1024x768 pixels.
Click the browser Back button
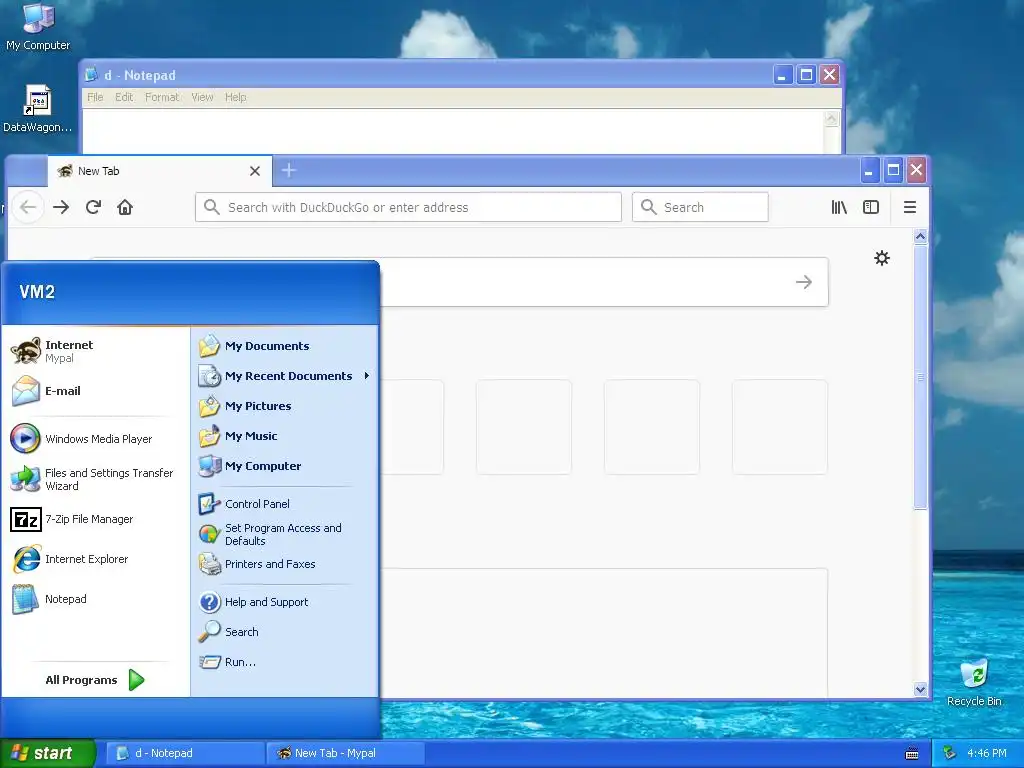click(x=28, y=208)
